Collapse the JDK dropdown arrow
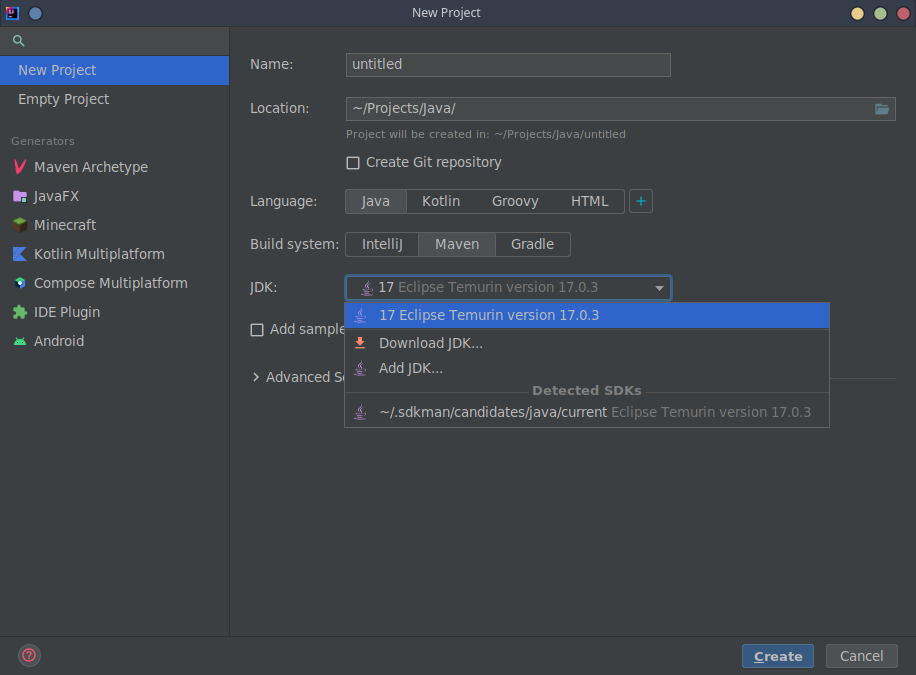Image resolution: width=916 pixels, height=675 pixels. [x=659, y=288]
